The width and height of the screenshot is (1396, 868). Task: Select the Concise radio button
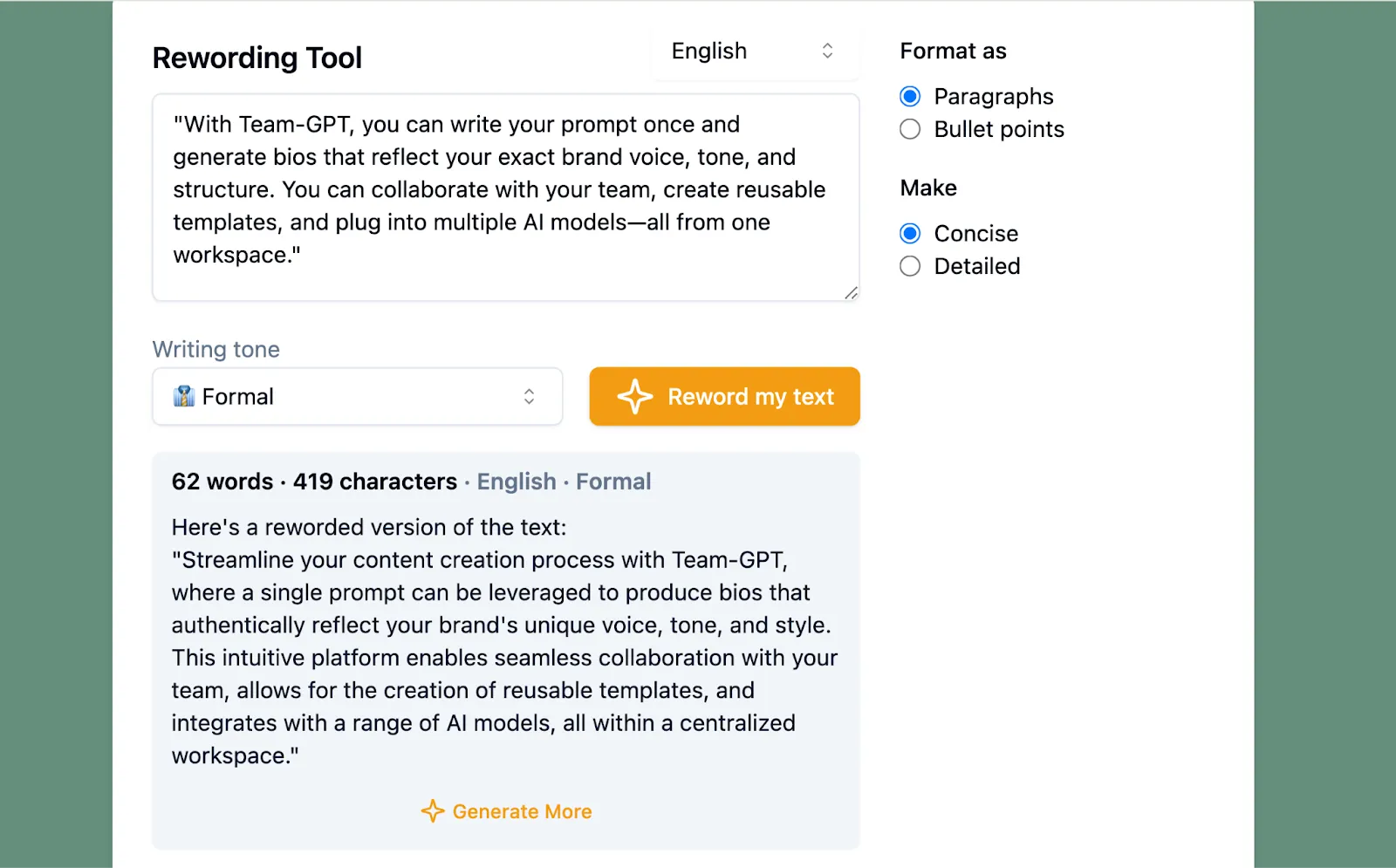[910, 234]
